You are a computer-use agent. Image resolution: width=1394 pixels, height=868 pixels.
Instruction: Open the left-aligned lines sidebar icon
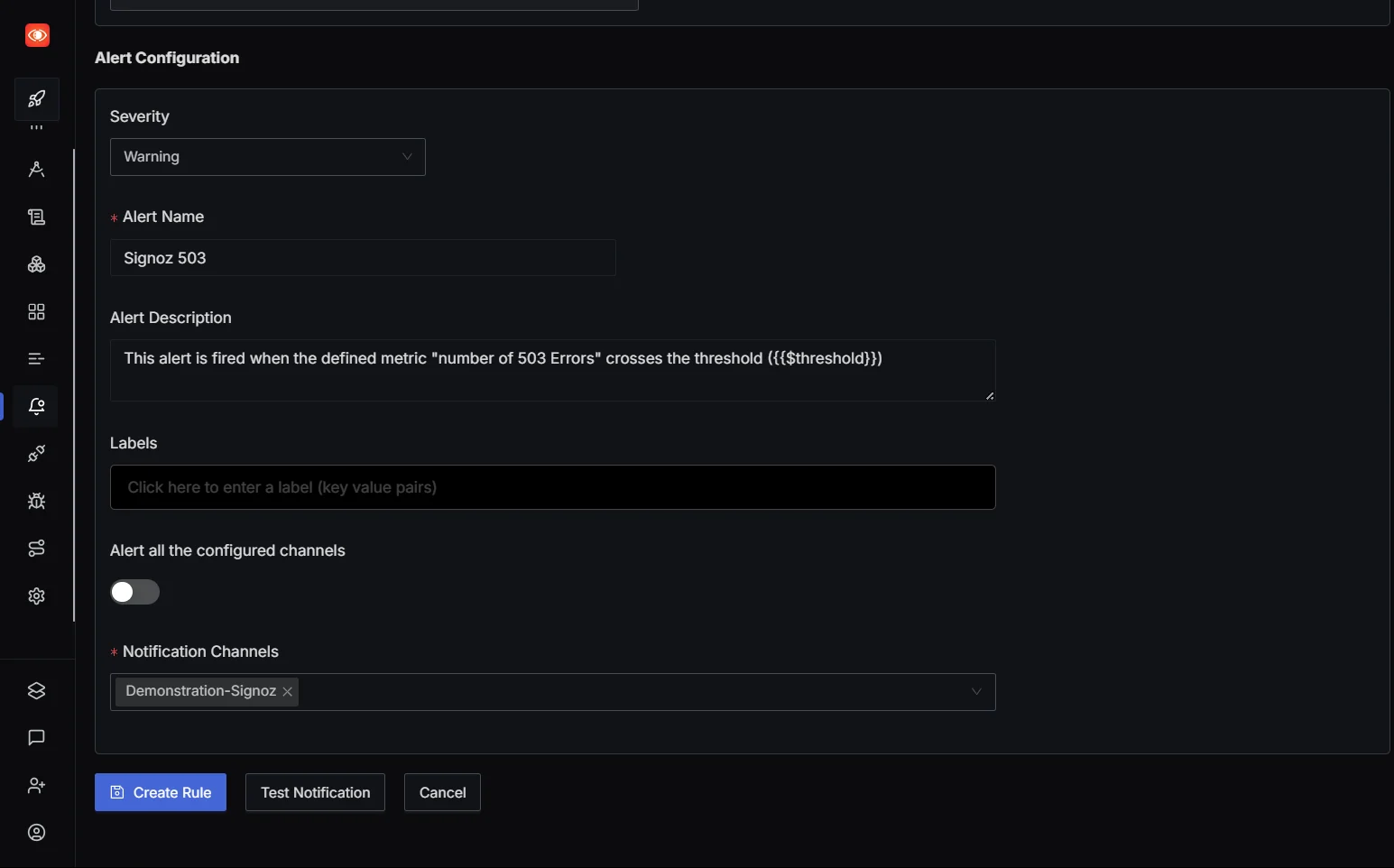tap(37, 359)
